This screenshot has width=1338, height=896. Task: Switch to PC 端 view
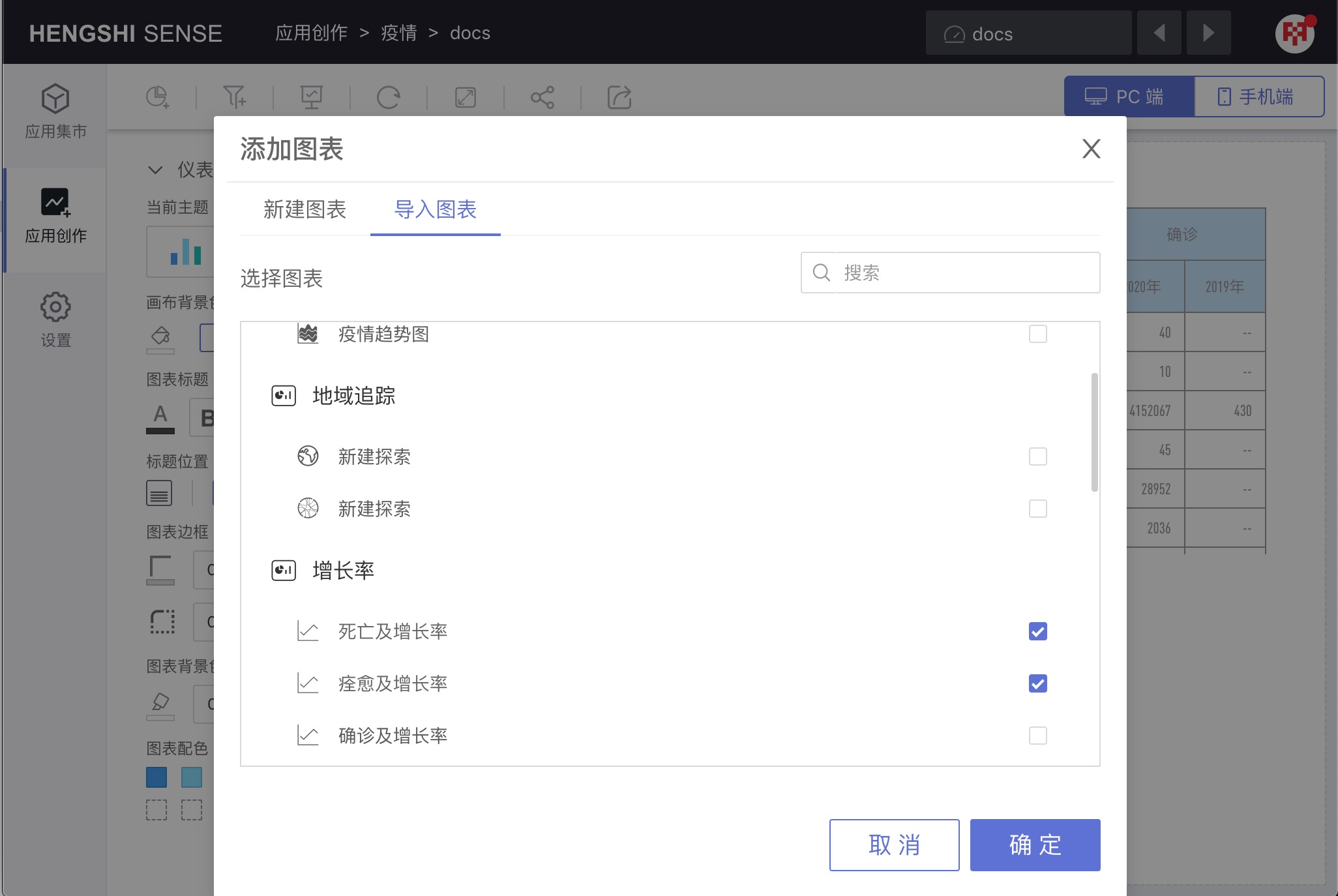coord(1129,97)
